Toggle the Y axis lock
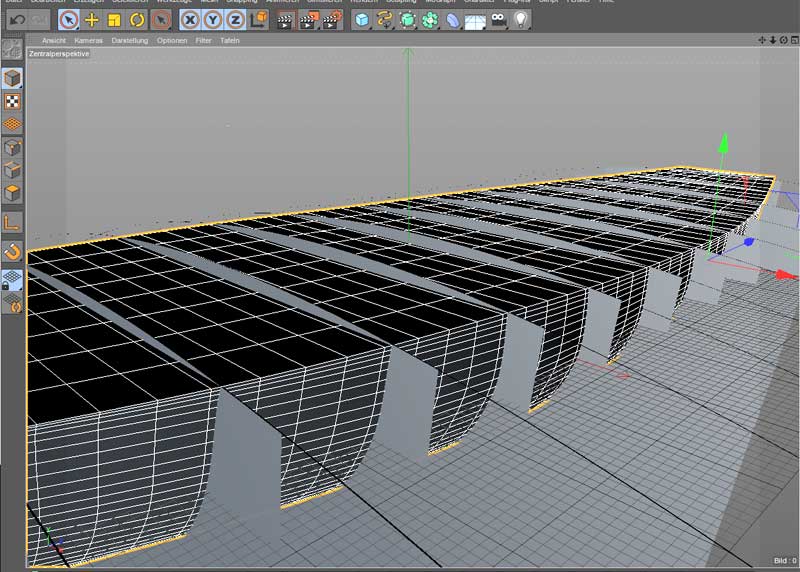The image size is (800, 572). click(213, 19)
